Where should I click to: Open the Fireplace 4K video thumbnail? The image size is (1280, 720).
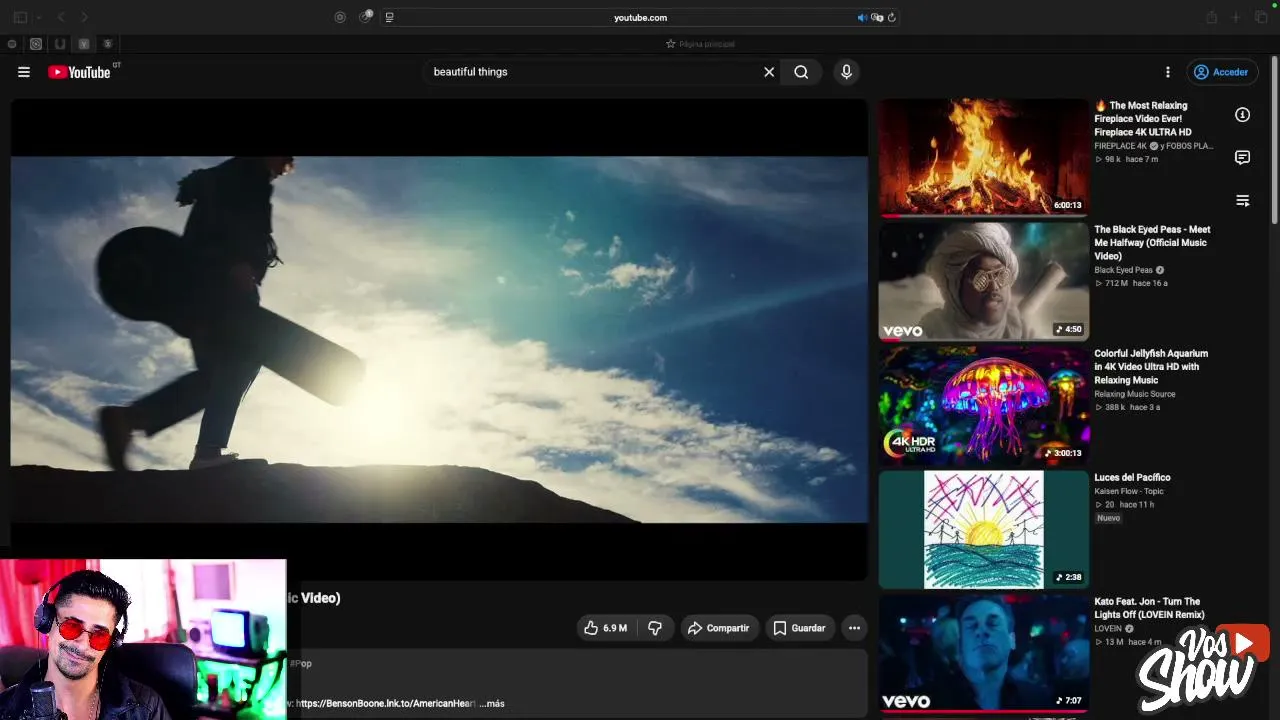coord(983,157)
